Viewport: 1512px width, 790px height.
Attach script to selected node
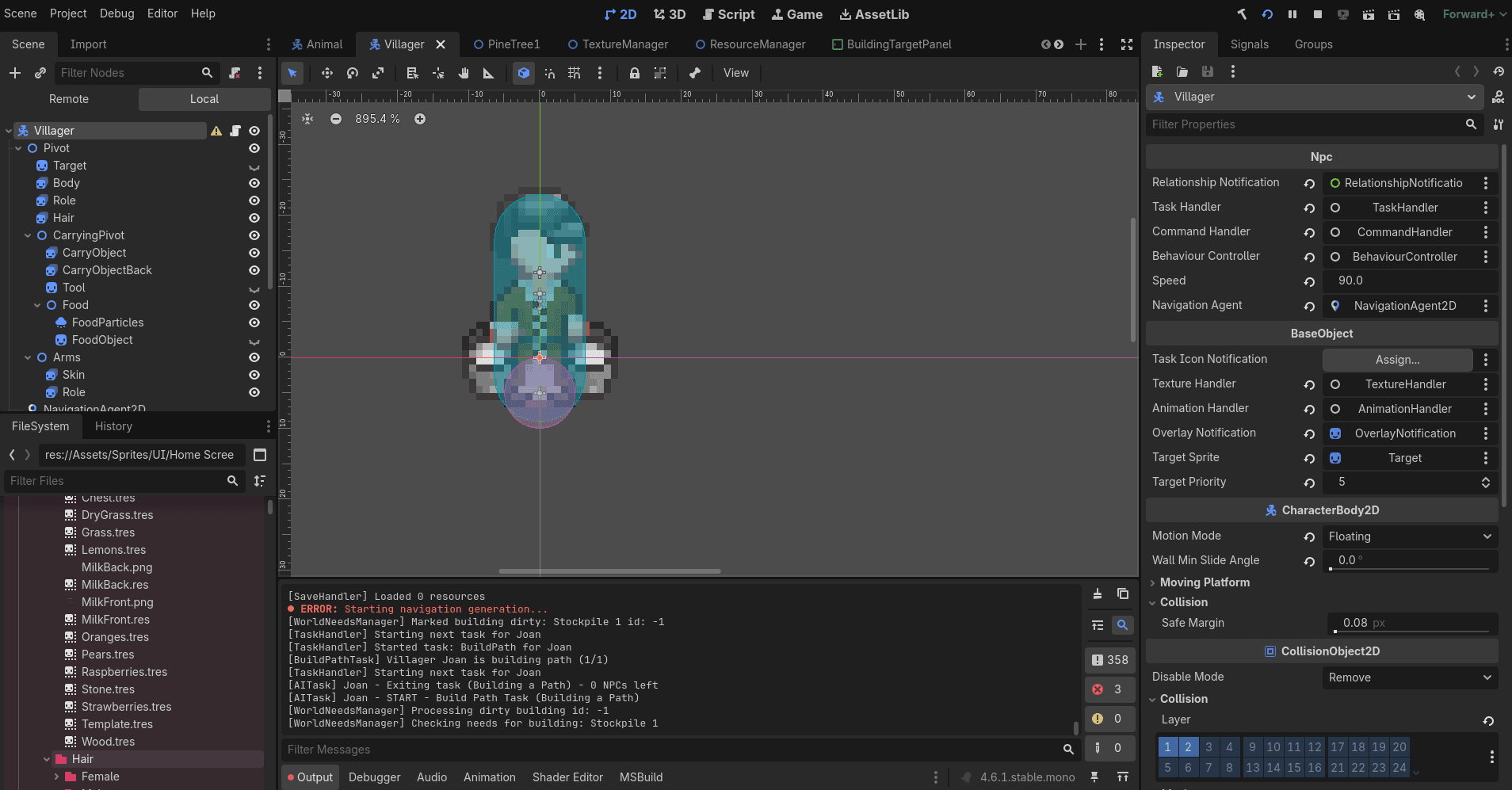235,73
